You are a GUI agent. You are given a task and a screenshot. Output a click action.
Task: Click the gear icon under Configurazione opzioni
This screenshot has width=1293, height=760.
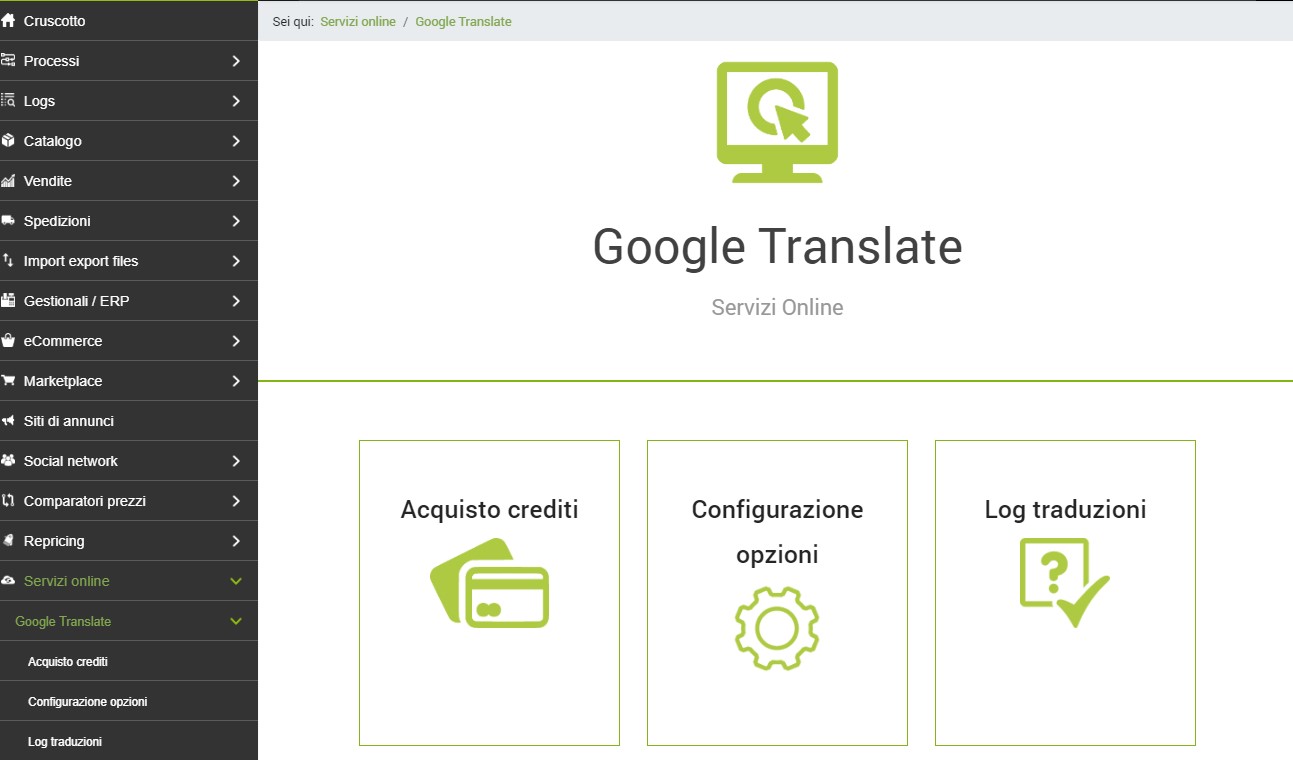pyautogui.click(x=777, y=627)
